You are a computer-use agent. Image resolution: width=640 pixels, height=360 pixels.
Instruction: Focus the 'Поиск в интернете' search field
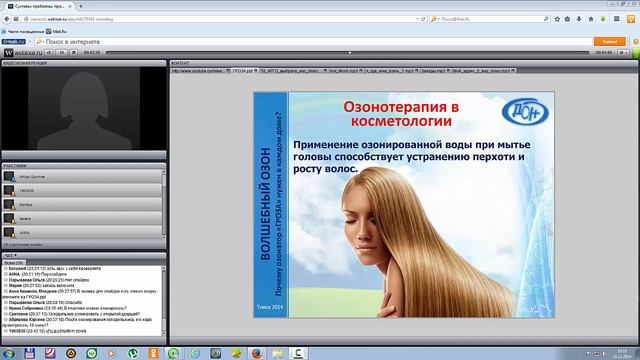pyautogui.click(x=313, y=42)
